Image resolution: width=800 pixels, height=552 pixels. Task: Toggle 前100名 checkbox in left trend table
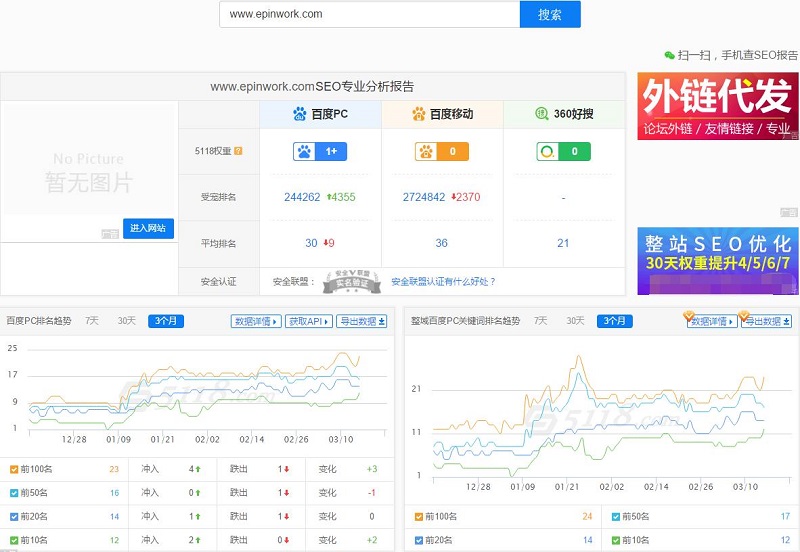coord(14,469)
